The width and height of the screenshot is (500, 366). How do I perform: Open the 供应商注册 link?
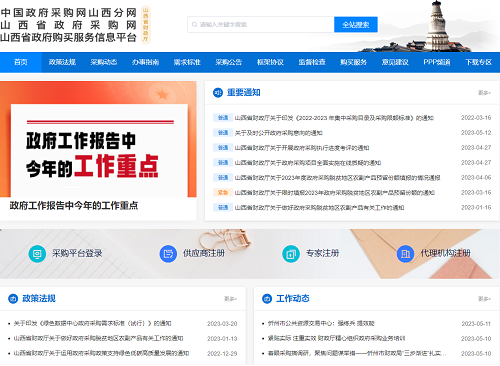(x=204, y=253)
